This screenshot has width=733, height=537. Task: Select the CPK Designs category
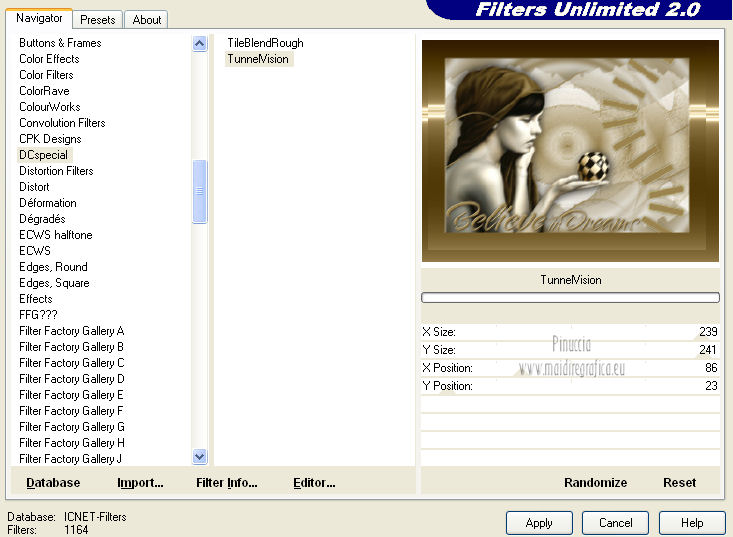[x=50, y=139]
